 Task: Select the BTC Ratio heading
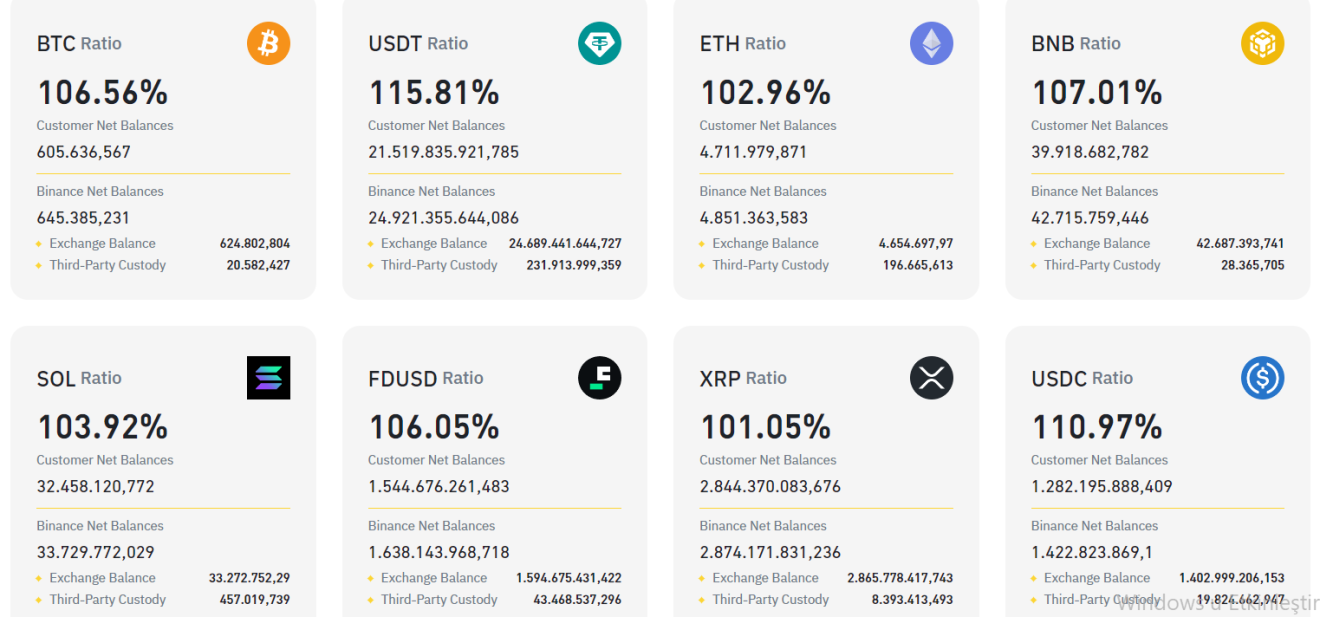pos(79,44)
